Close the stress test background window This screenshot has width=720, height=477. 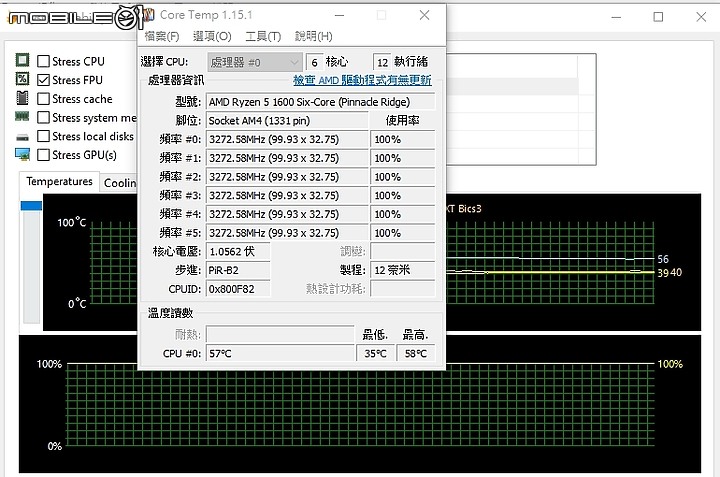[x=701, y=17]
